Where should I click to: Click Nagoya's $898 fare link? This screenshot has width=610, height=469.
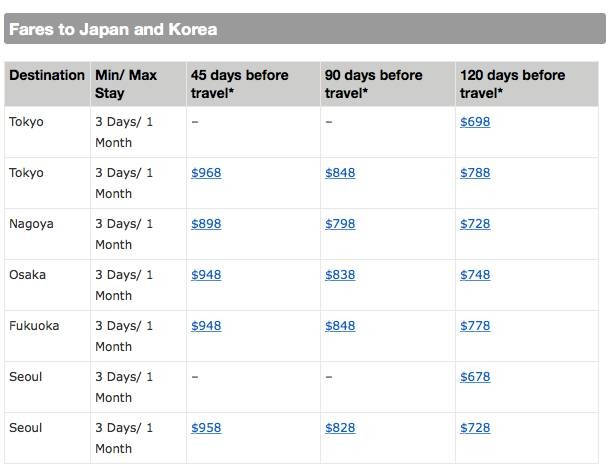[206, 224]
